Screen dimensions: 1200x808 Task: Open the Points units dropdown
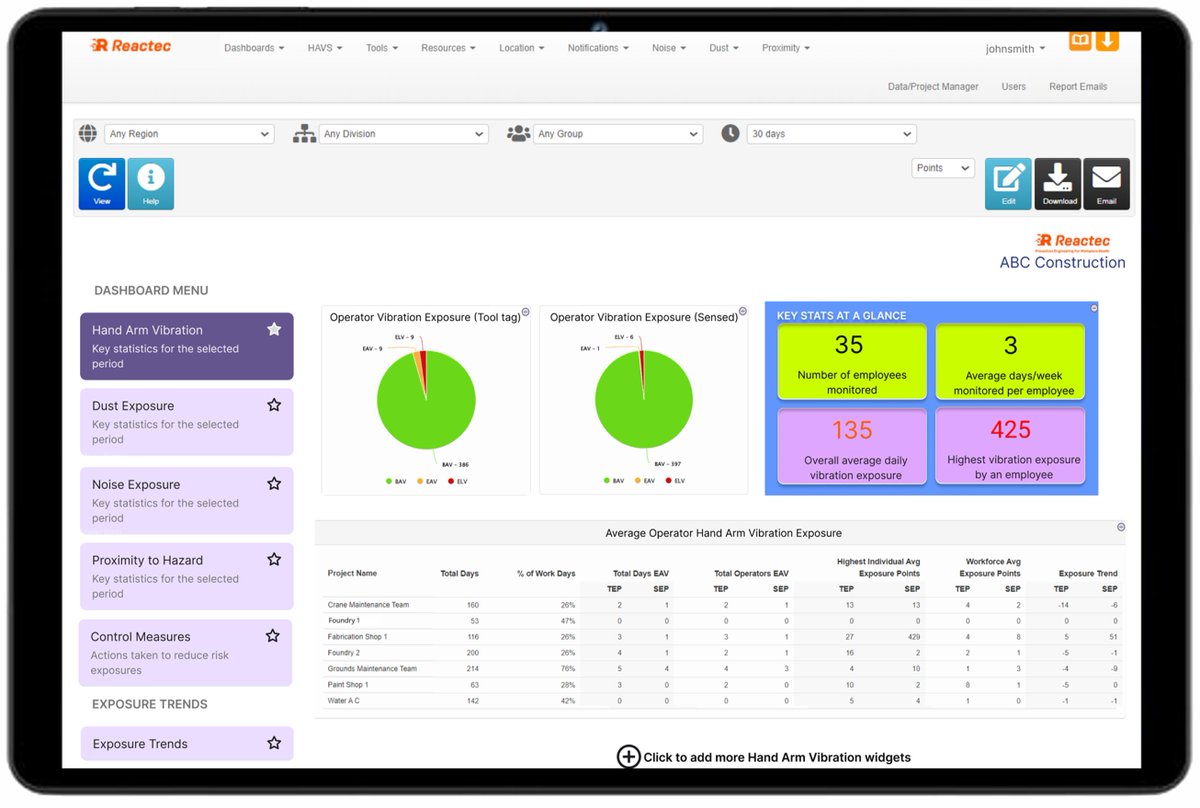943,168
